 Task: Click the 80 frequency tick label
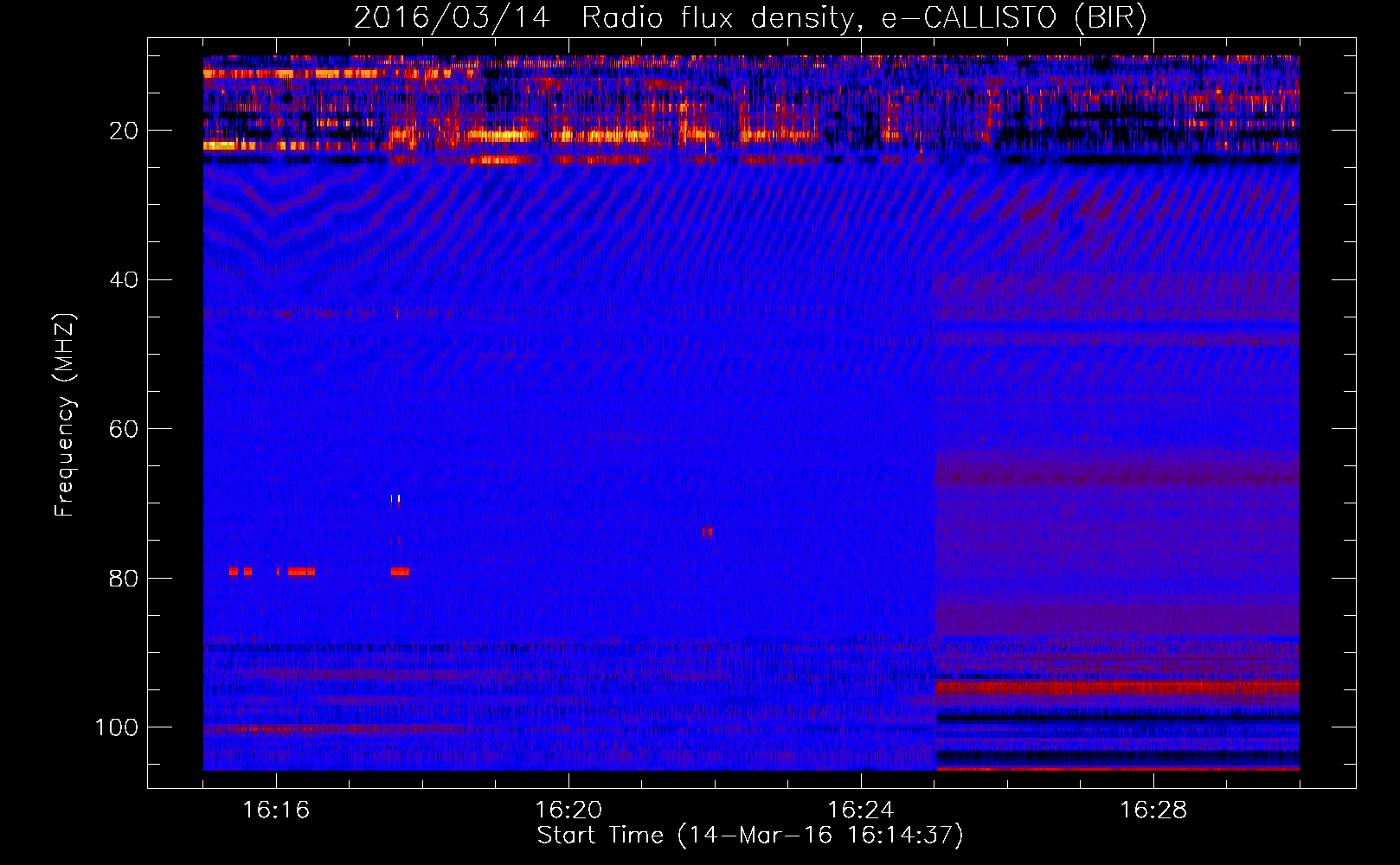point(124,578)
